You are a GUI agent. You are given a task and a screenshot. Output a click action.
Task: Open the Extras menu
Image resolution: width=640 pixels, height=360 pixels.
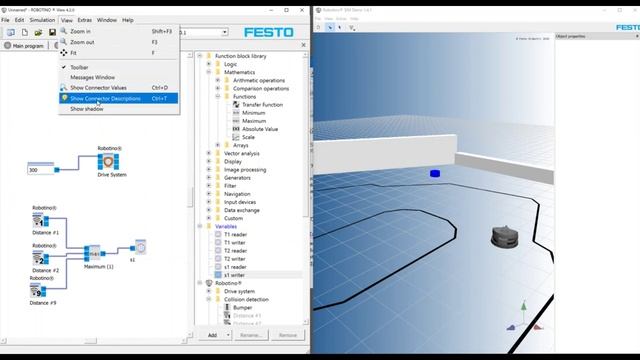(x=84, y=20)
